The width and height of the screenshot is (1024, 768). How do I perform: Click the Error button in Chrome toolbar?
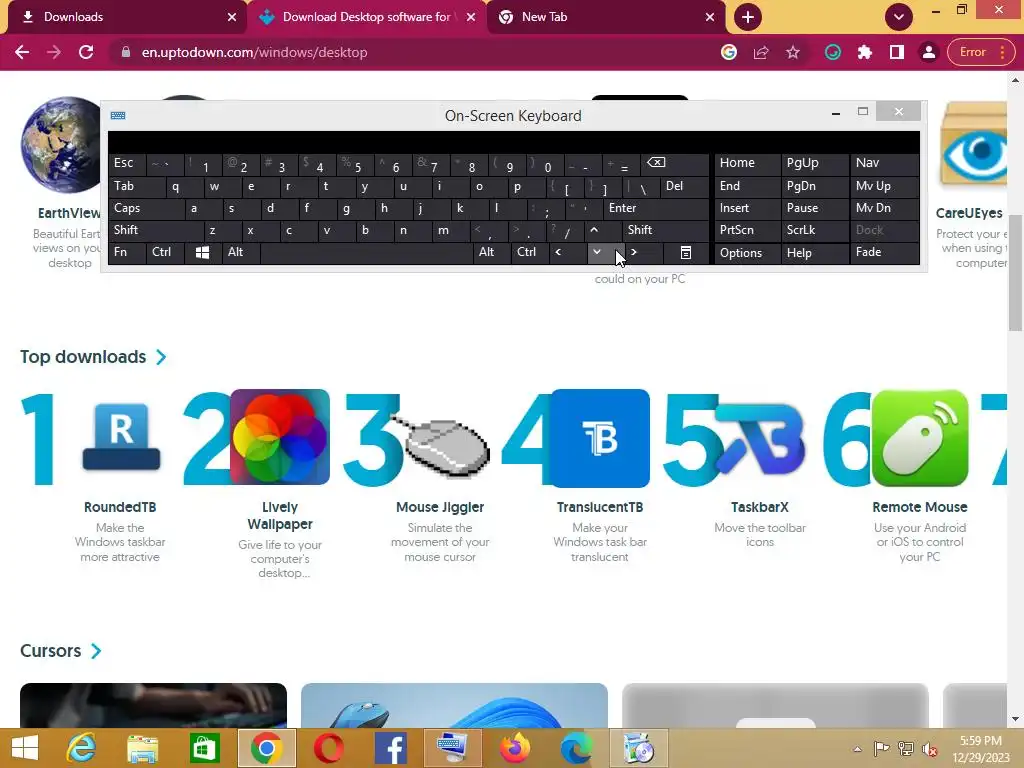[x=980, y=52]
